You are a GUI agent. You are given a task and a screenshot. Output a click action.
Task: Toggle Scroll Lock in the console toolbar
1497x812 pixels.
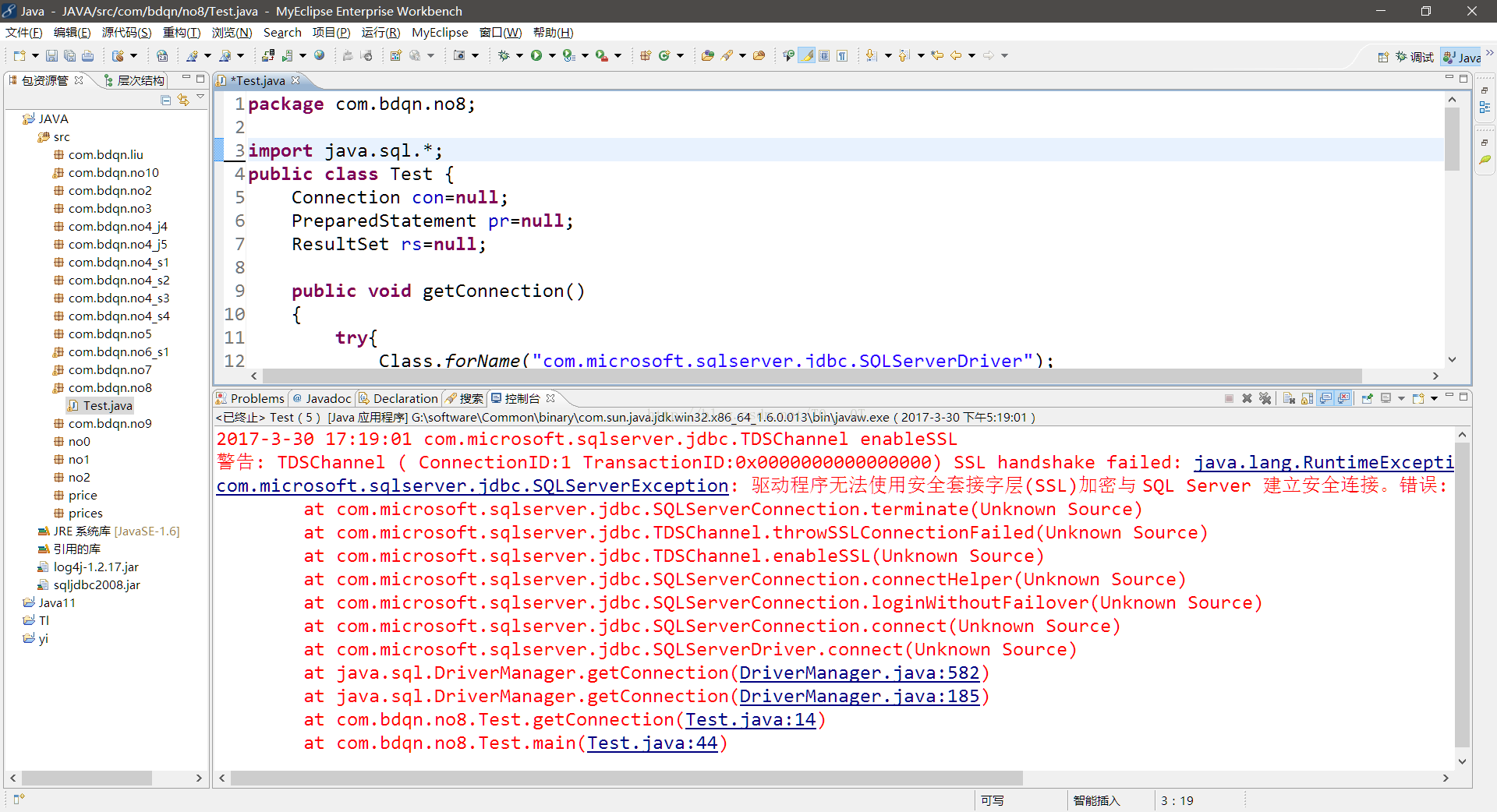pyautogui.click(x=1307, y=398)
